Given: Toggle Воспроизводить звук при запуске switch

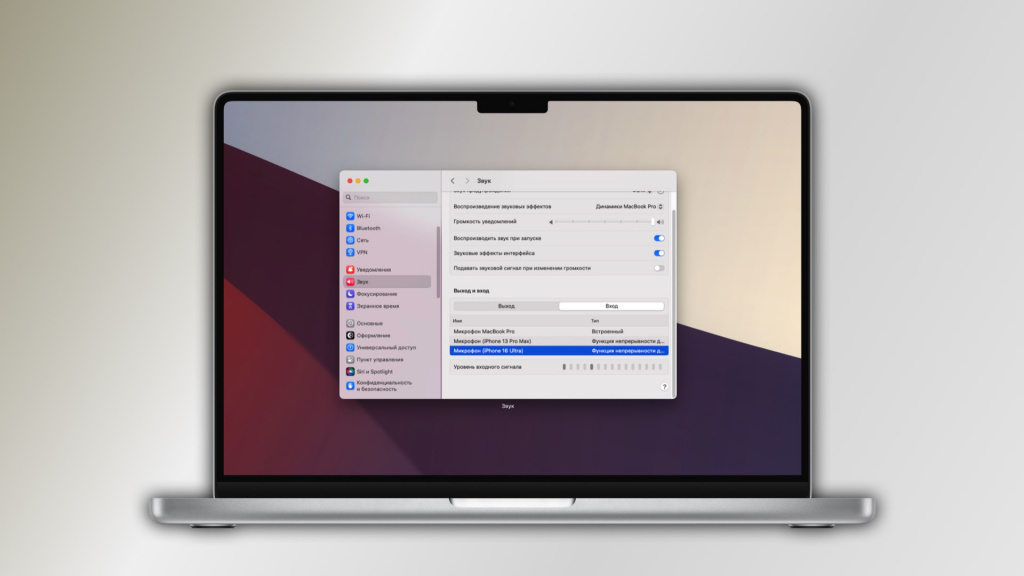Looking at the screenshot, I should (x=659, y=238).
